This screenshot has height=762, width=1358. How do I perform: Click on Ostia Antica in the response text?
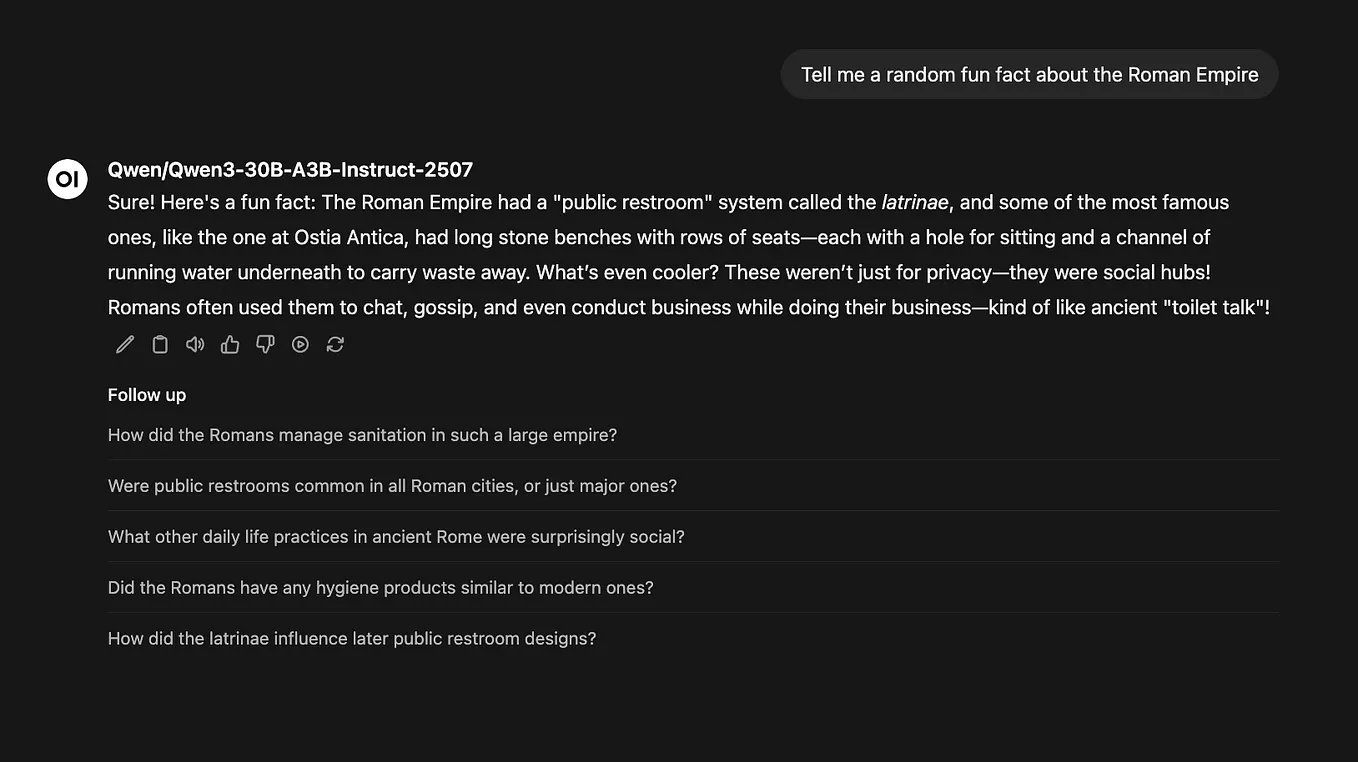pyautogui.click(x=349, y=237)
